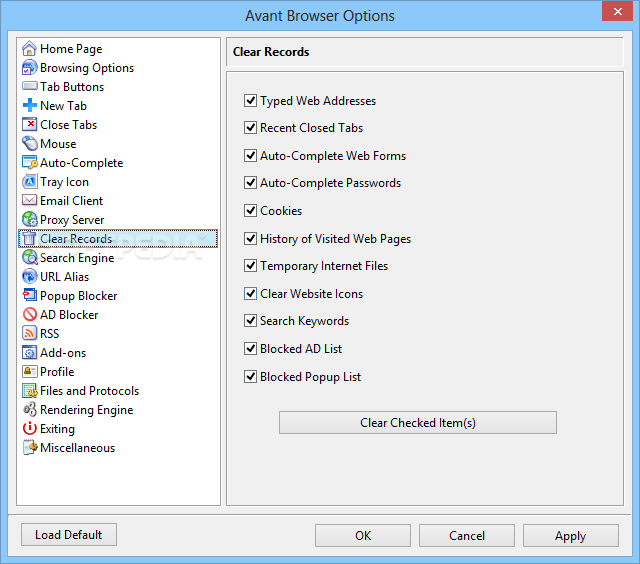Click the Clear Checked Item(s) button
Viewport: 640px width, 564px height.
[x=418, y=422]
